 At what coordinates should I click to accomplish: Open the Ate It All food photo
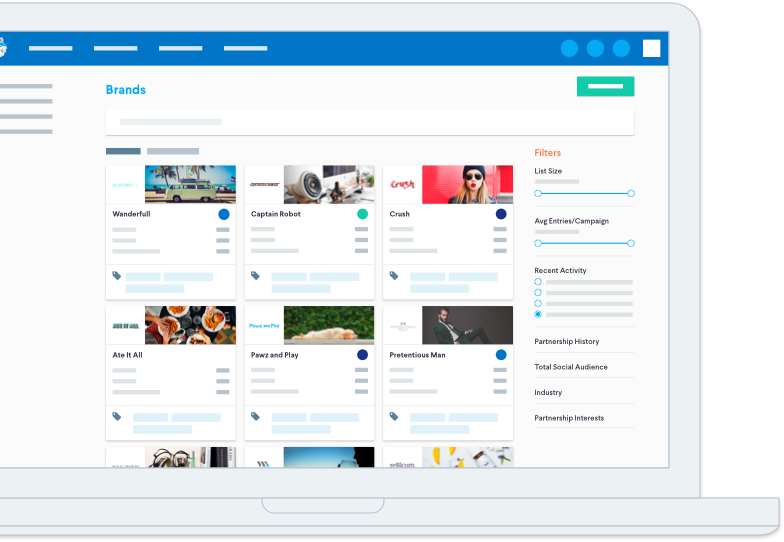(190, 325)
